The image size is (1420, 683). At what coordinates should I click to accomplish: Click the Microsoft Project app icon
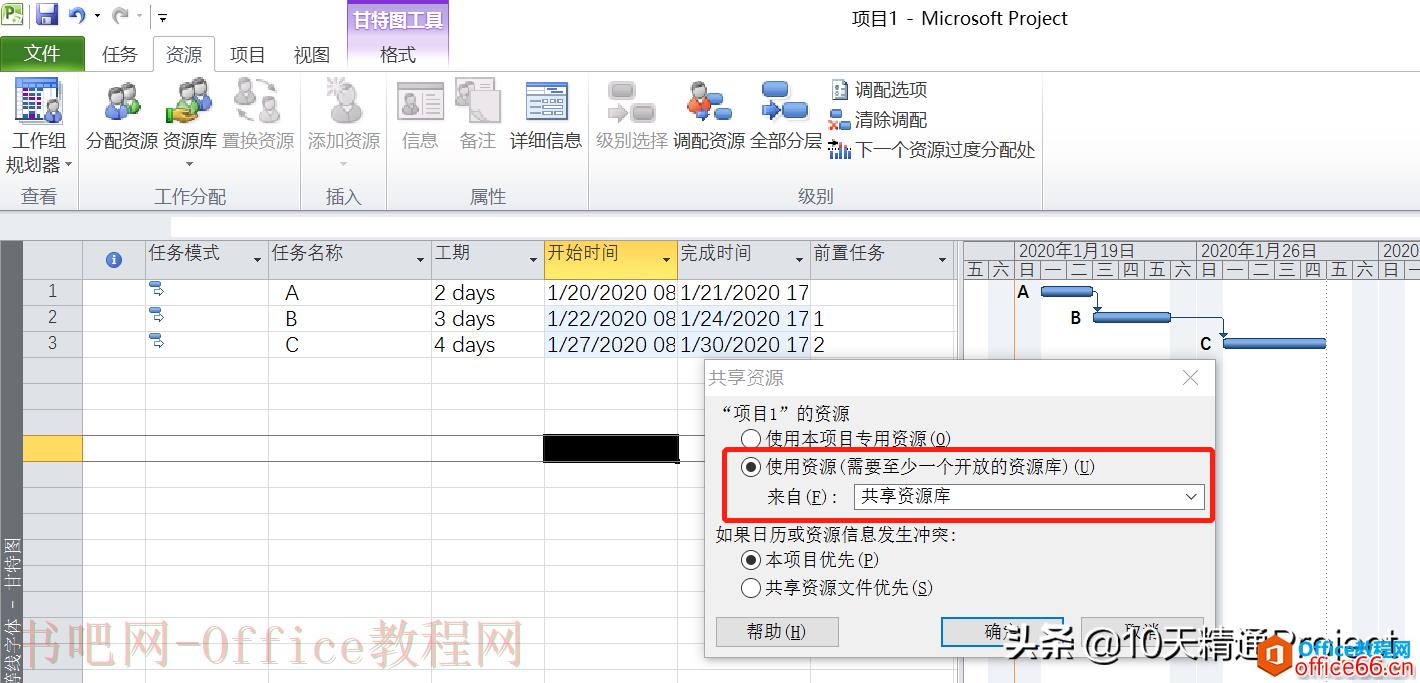point(14,14)
